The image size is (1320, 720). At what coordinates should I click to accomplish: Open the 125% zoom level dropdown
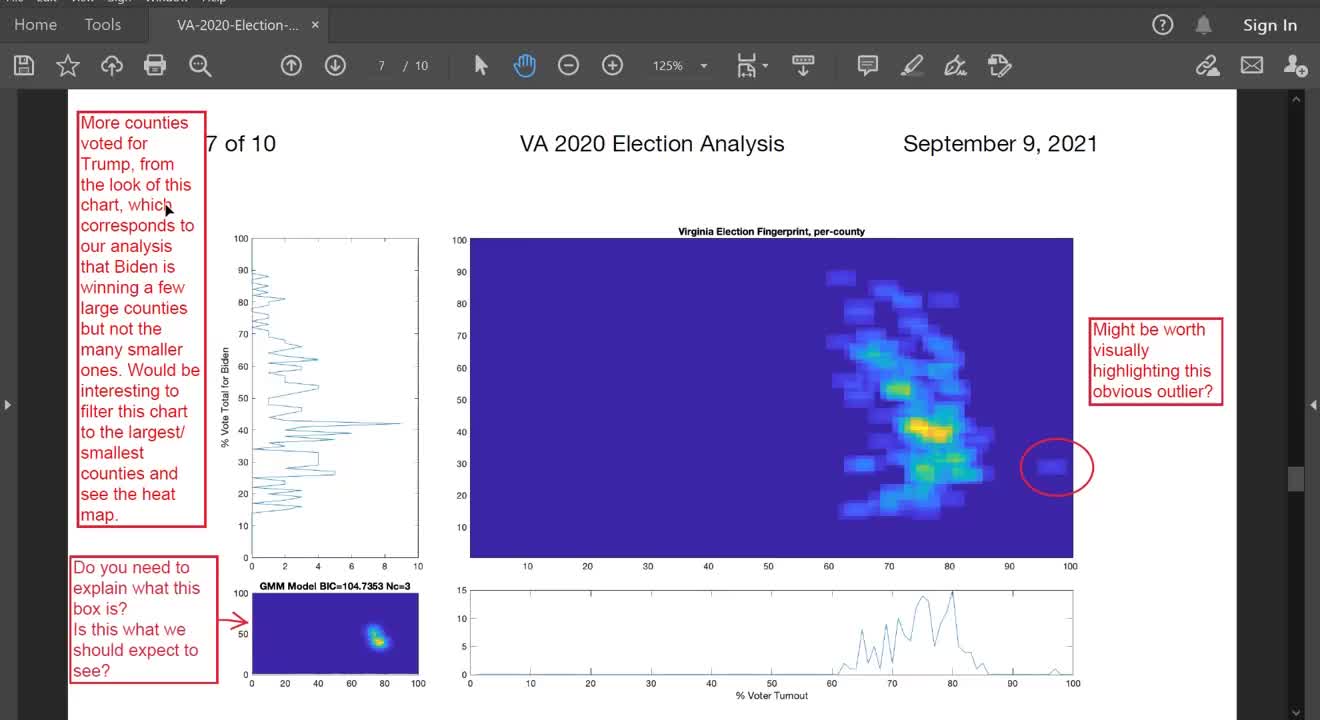point(680,66)
